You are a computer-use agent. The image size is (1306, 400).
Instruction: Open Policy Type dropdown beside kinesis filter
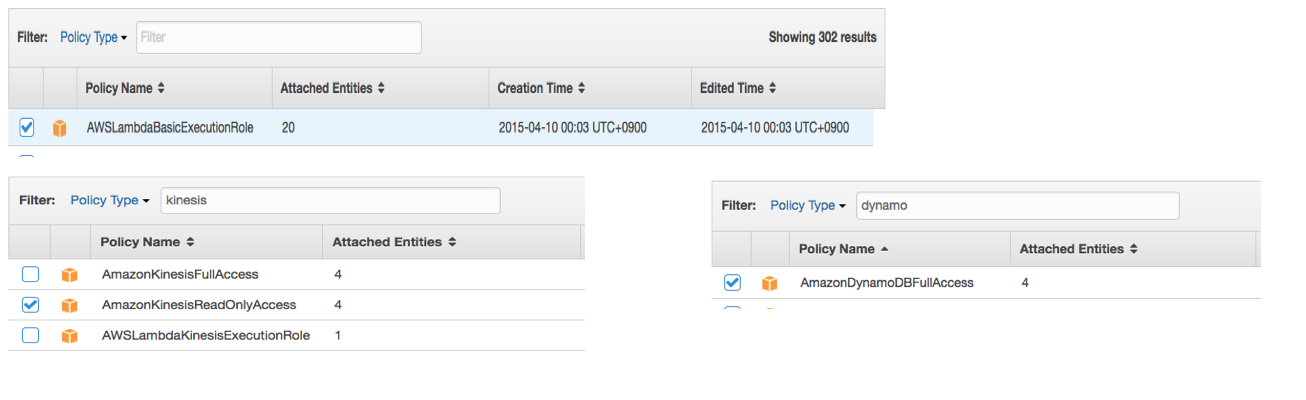(110, 200)
